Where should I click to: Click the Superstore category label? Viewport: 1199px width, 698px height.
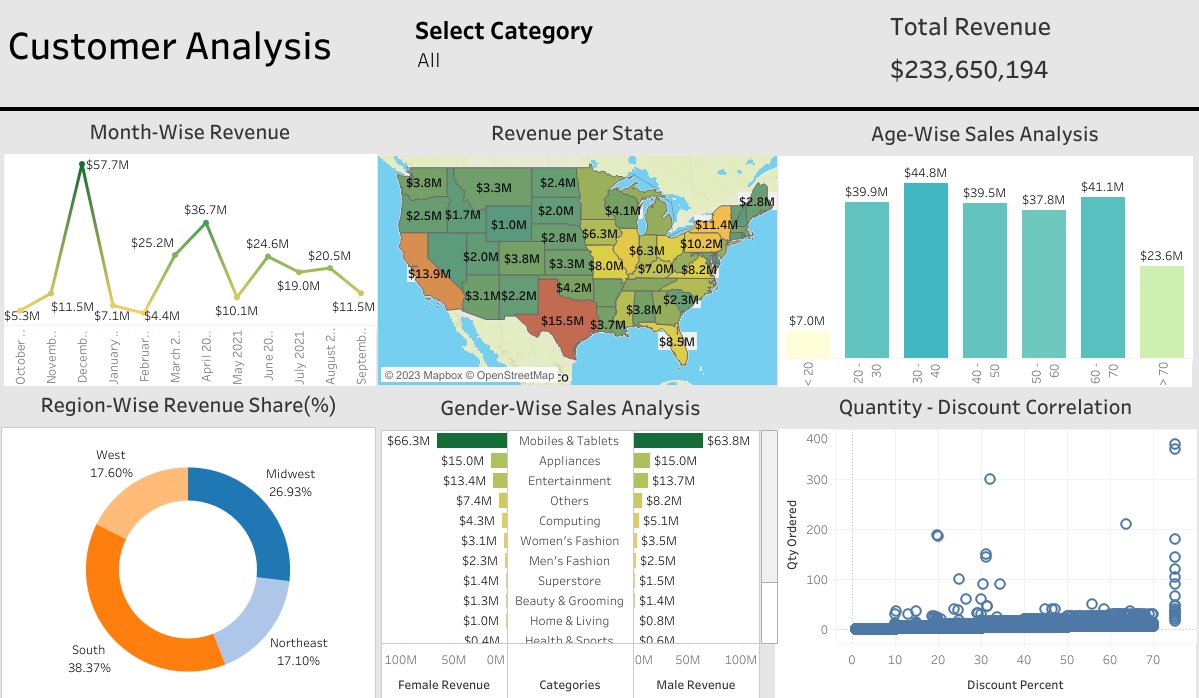click(x=570, y=581)
